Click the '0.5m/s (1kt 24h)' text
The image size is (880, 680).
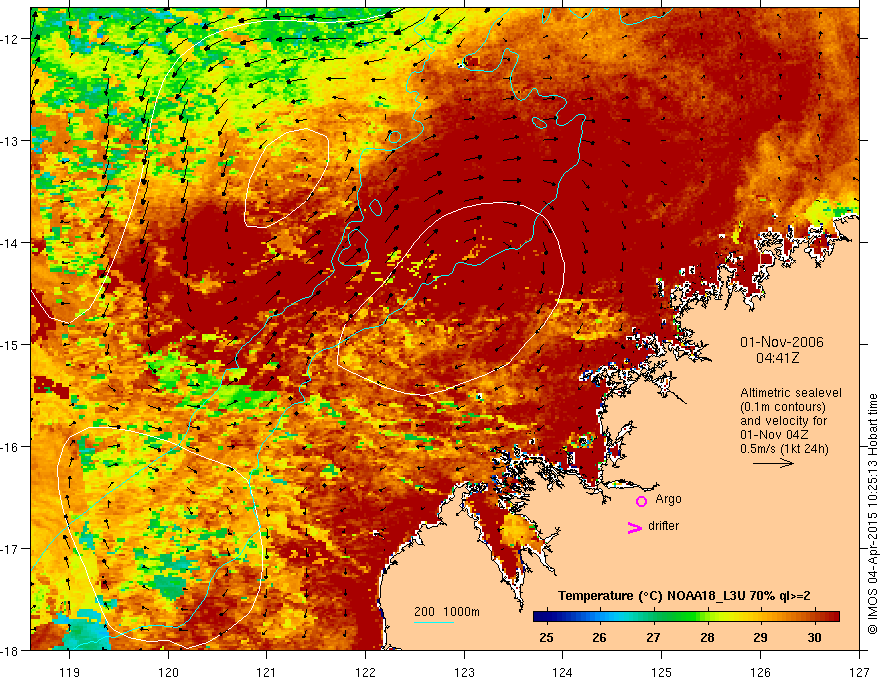point(784,449)
